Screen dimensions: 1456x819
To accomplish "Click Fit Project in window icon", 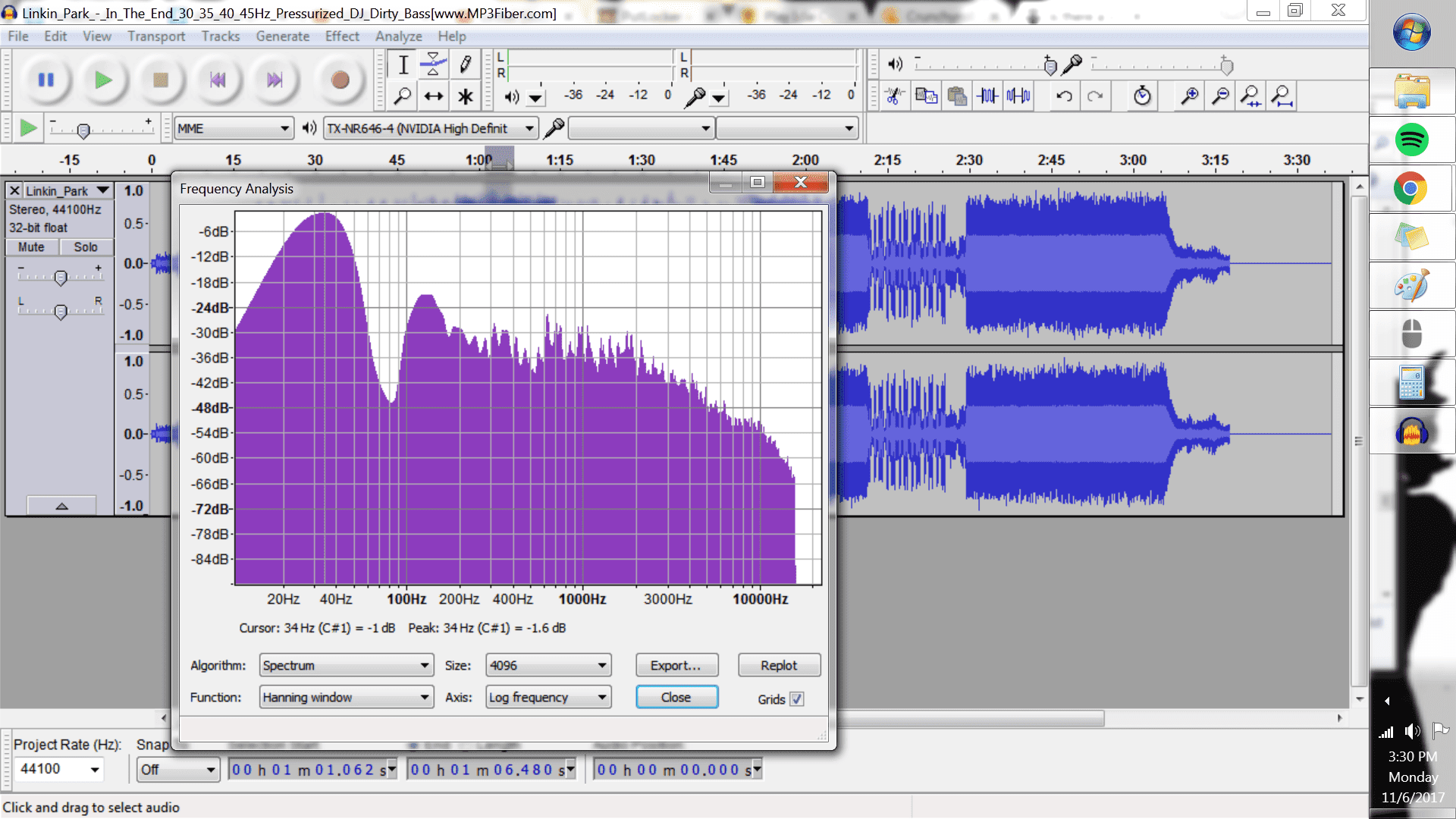I will (x=1282, y=96).
